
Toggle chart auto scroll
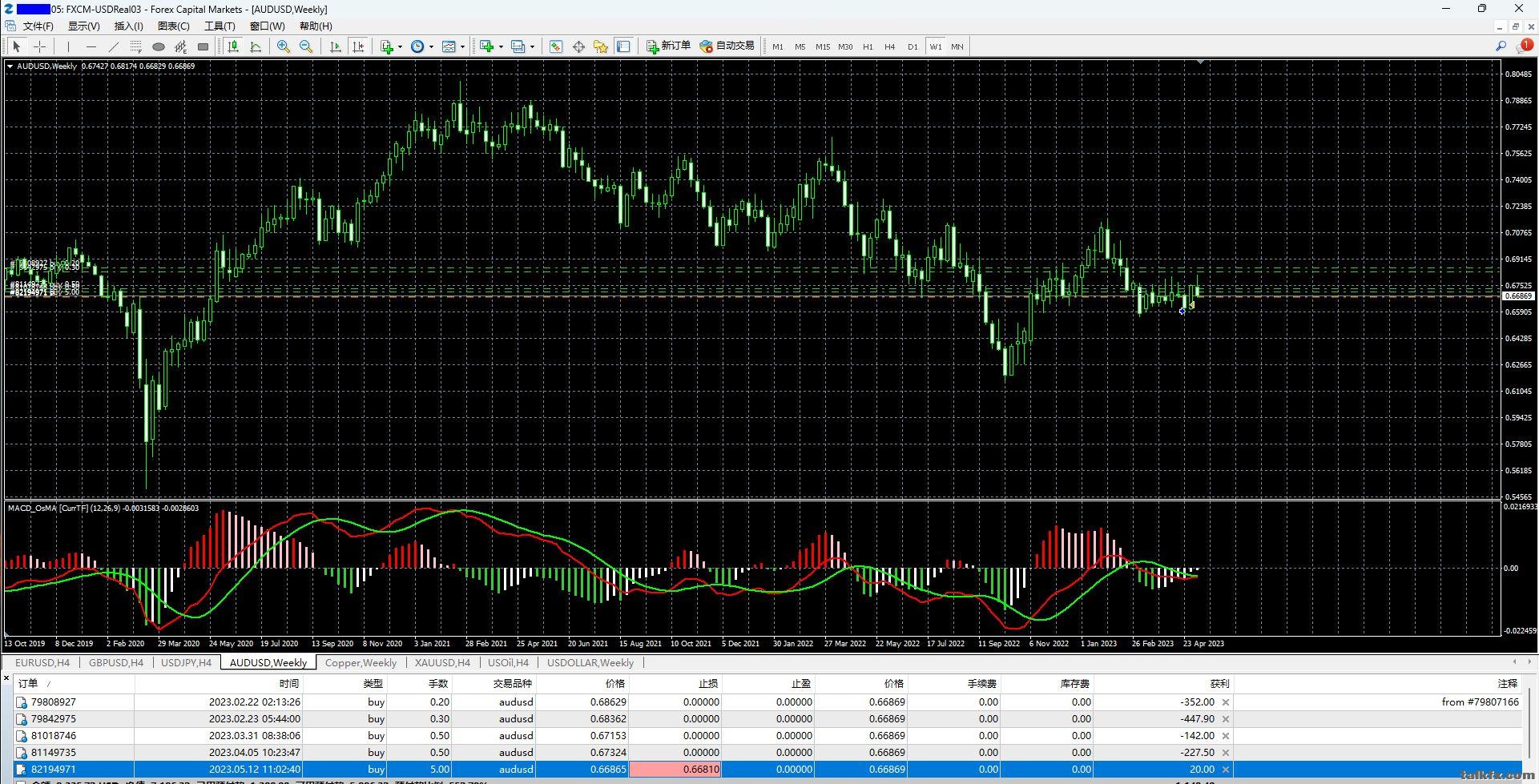coord(336,46)
